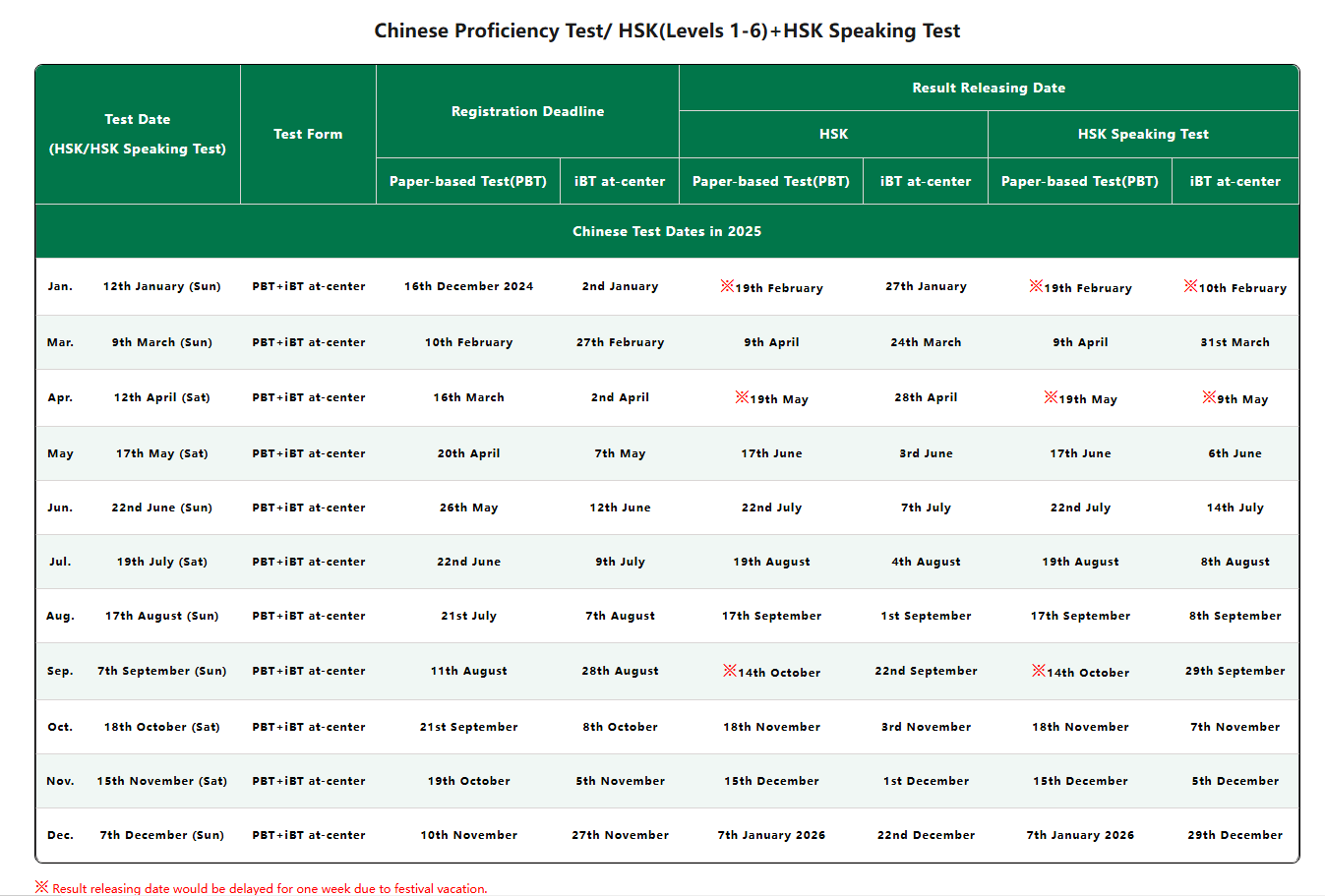
Task: Click the red festival vacation footnote text
Action: [x=270, y=888]
